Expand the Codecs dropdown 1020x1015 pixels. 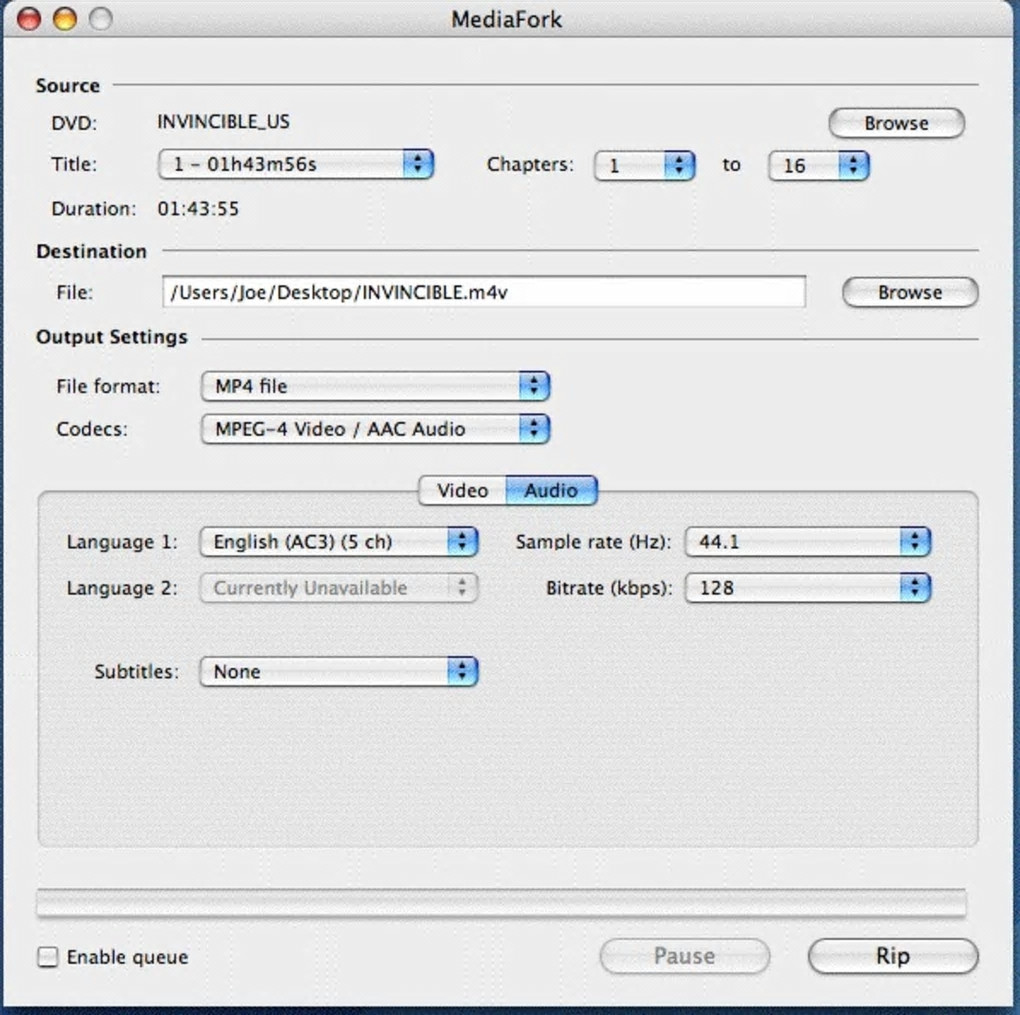(375, 429)
